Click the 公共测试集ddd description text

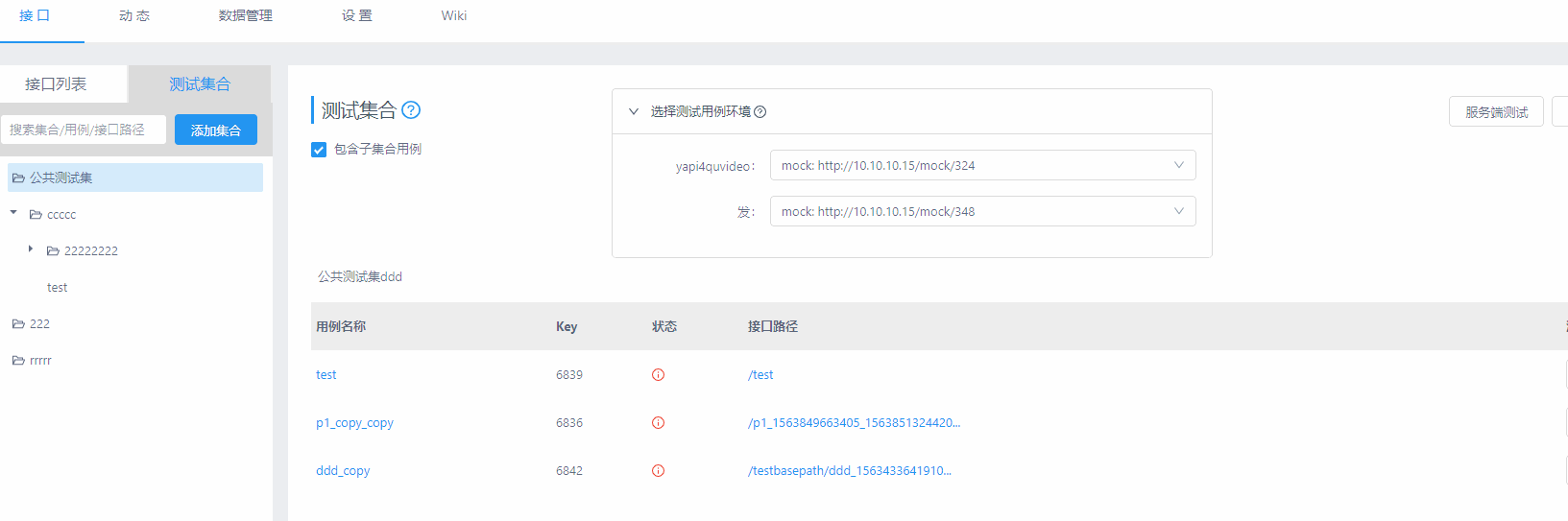coord(360,277)
